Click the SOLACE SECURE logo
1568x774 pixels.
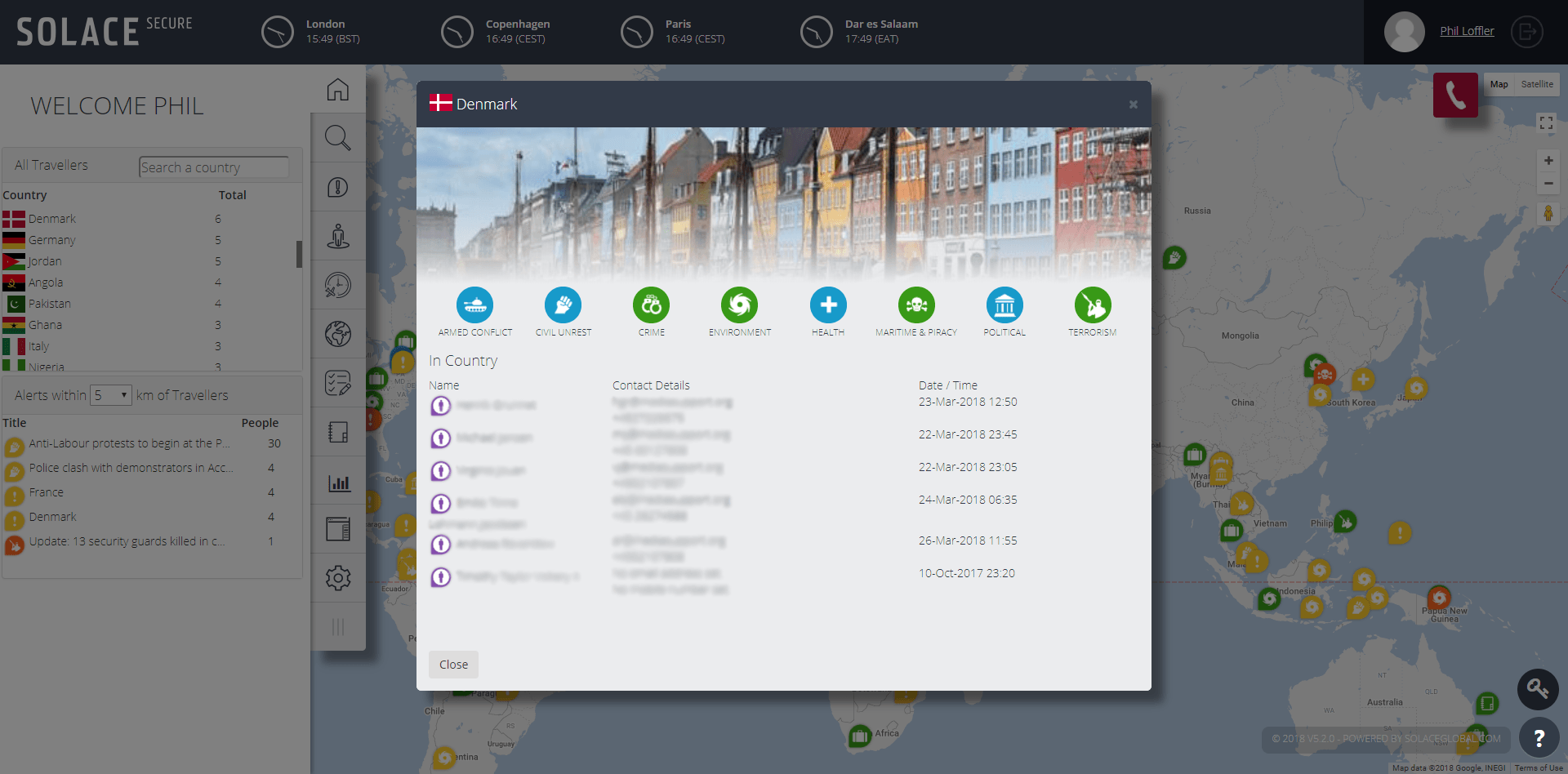point(105,32)
